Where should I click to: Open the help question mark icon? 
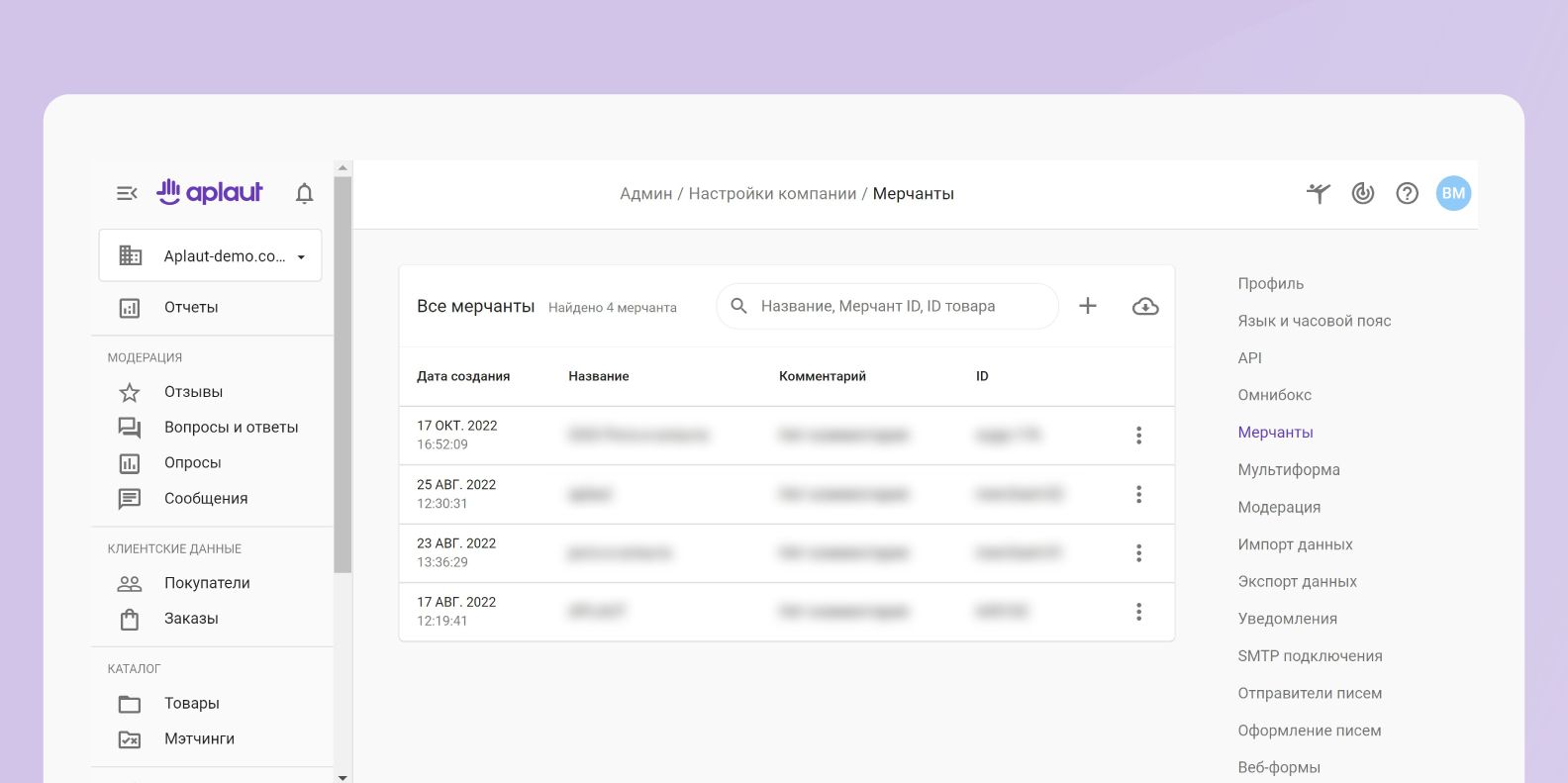pos(1407,193)
